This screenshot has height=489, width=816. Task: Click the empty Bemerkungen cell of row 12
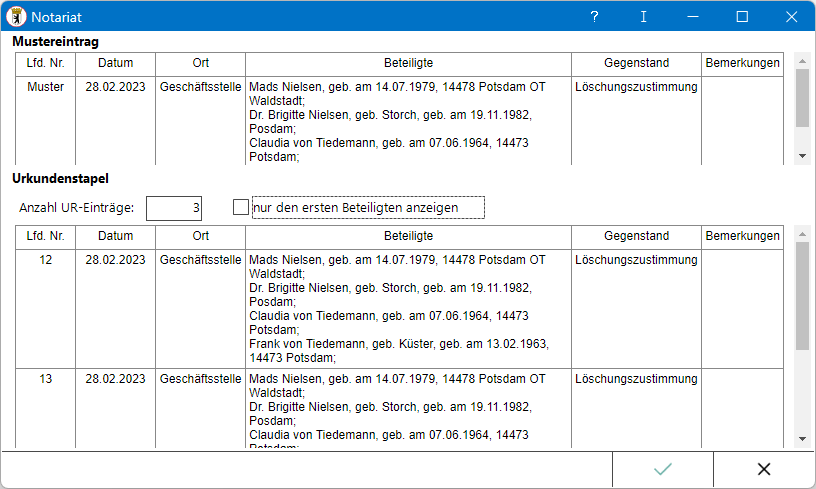[743, 309]
